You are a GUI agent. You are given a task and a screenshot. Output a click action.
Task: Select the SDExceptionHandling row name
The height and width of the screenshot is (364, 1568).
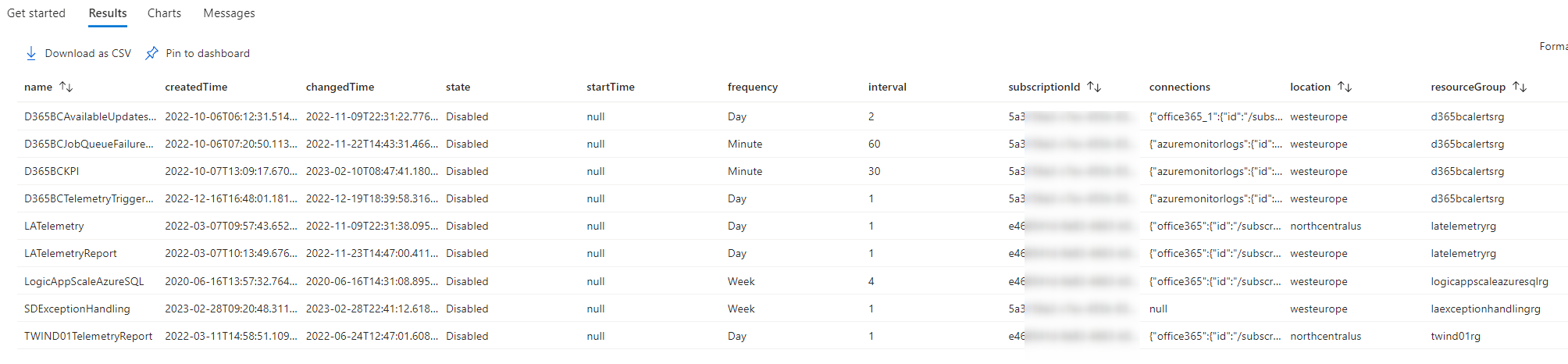[77, 309]
